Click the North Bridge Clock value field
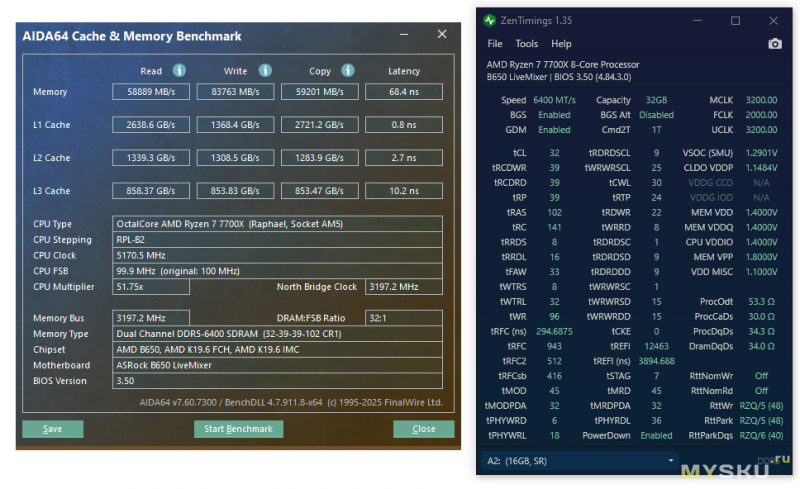The height and width of the screenshot is (489, 800). (402, 287)
